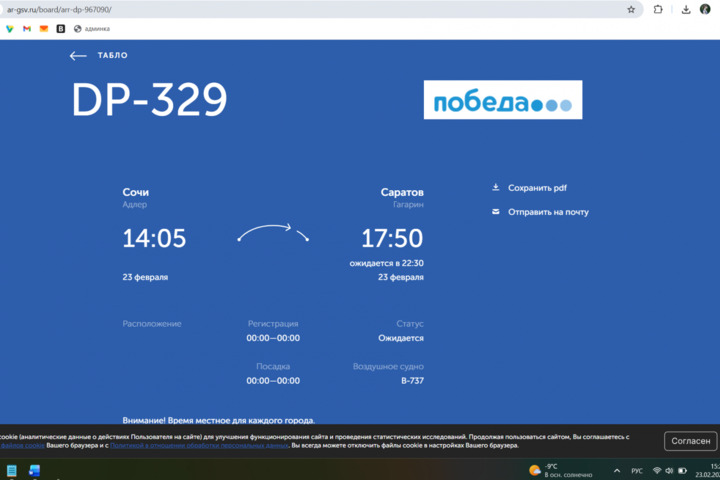The image size is (720, 480).
Task: Open the Gmail bookmark
Action: tap(27, 29)
